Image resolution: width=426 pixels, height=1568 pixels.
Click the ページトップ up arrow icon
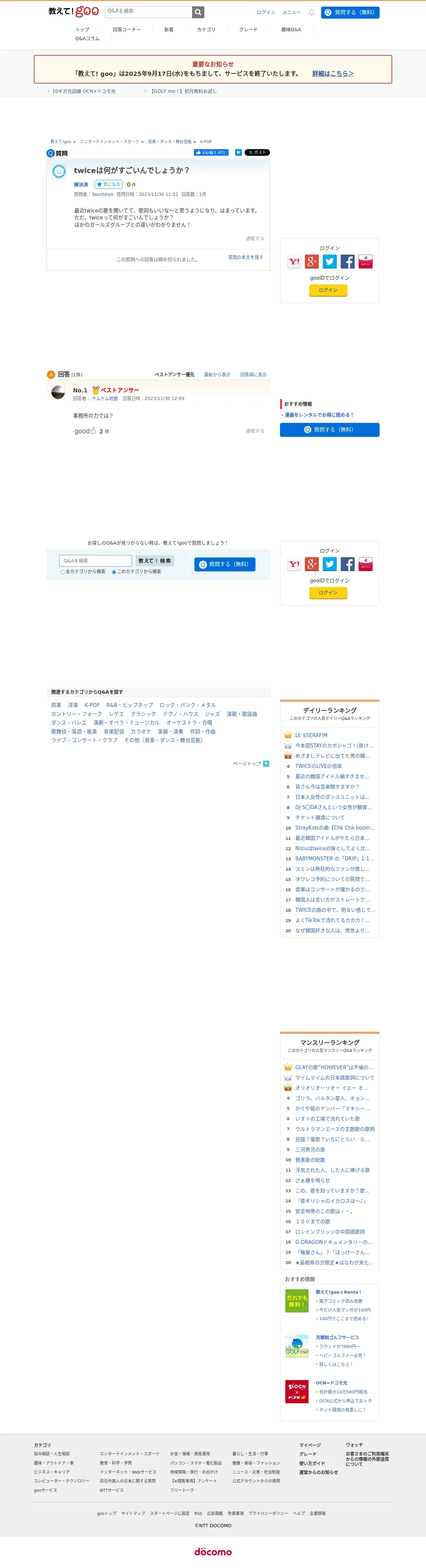(x=266, y=763)
